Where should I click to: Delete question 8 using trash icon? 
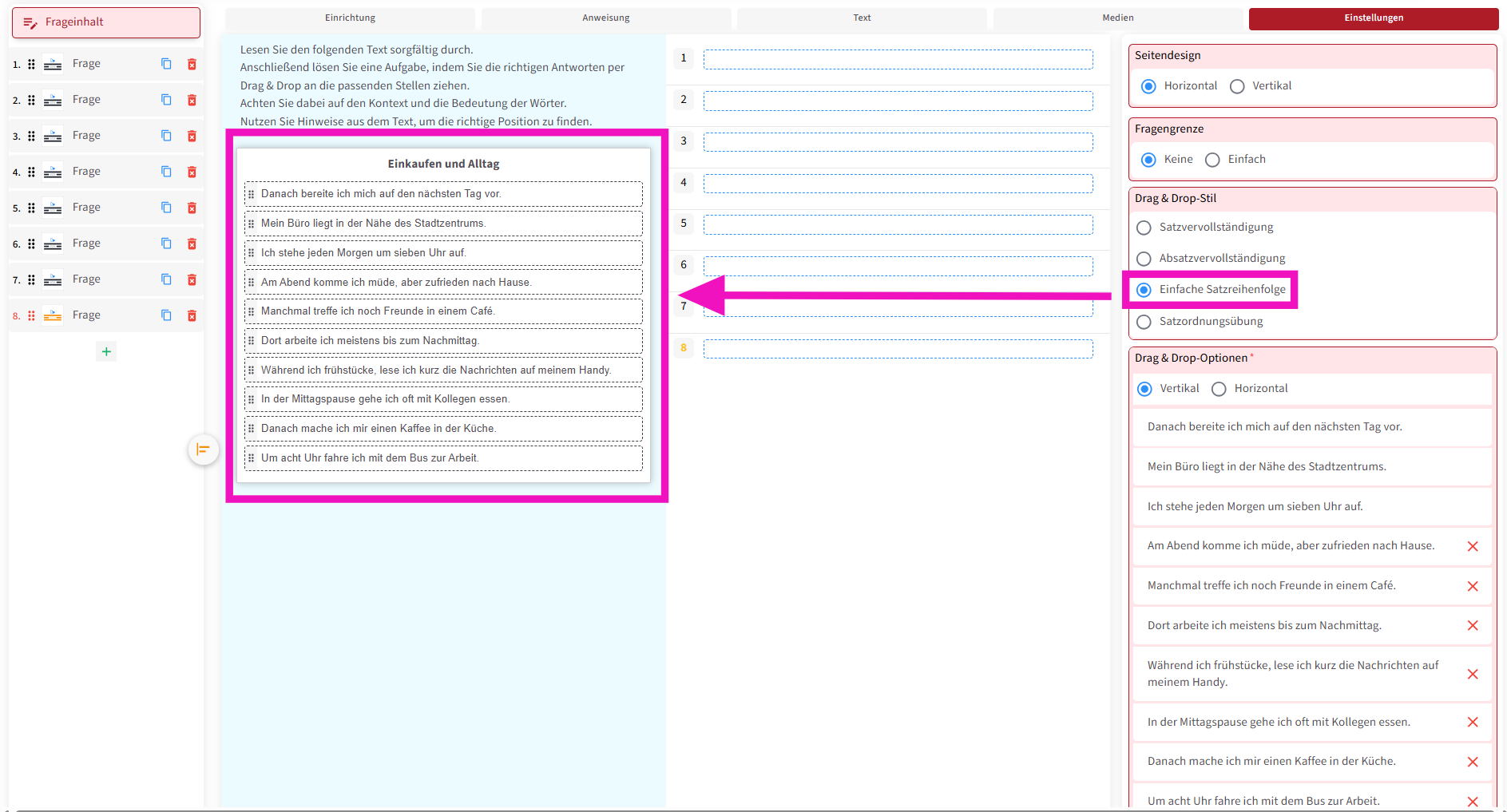192,315
